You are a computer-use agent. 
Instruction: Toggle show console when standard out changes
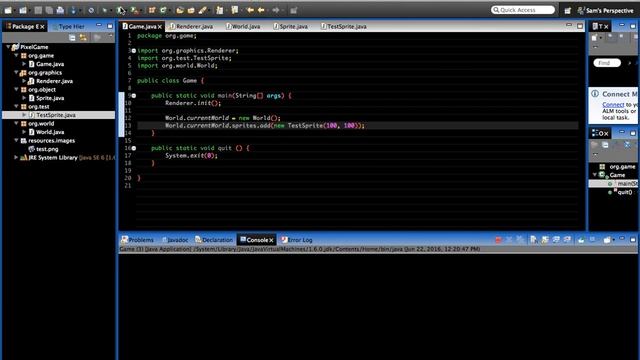click(x=556, y=240)
